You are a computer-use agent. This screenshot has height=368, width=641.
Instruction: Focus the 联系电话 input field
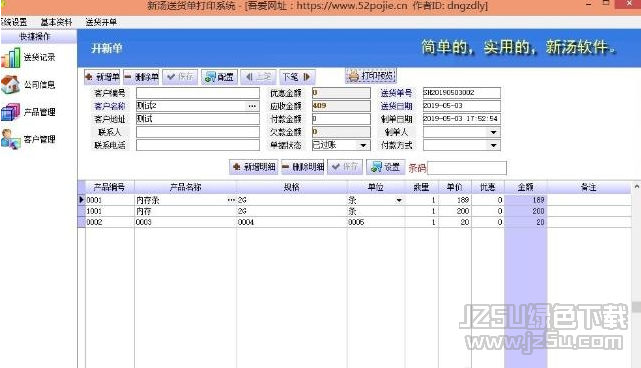click(x=198, y=145)
